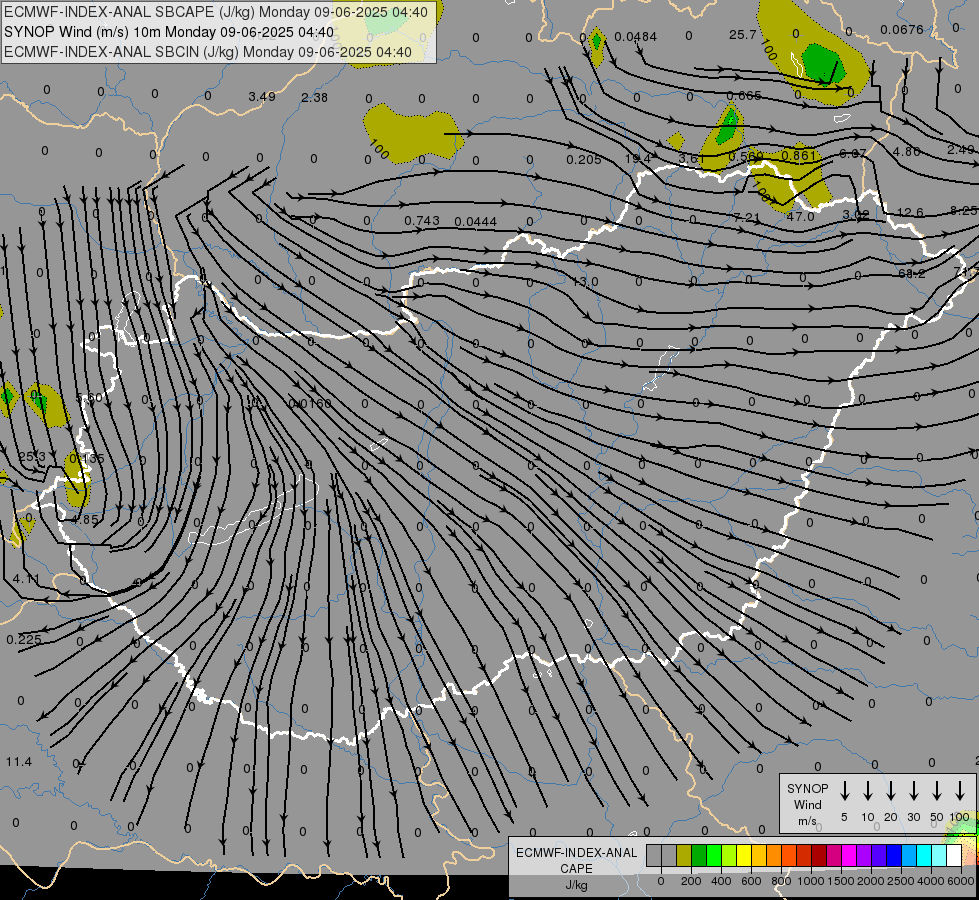Click the 4.11 value on the map
This screenshot has height=900, width=979.
(x=26, y=579)
